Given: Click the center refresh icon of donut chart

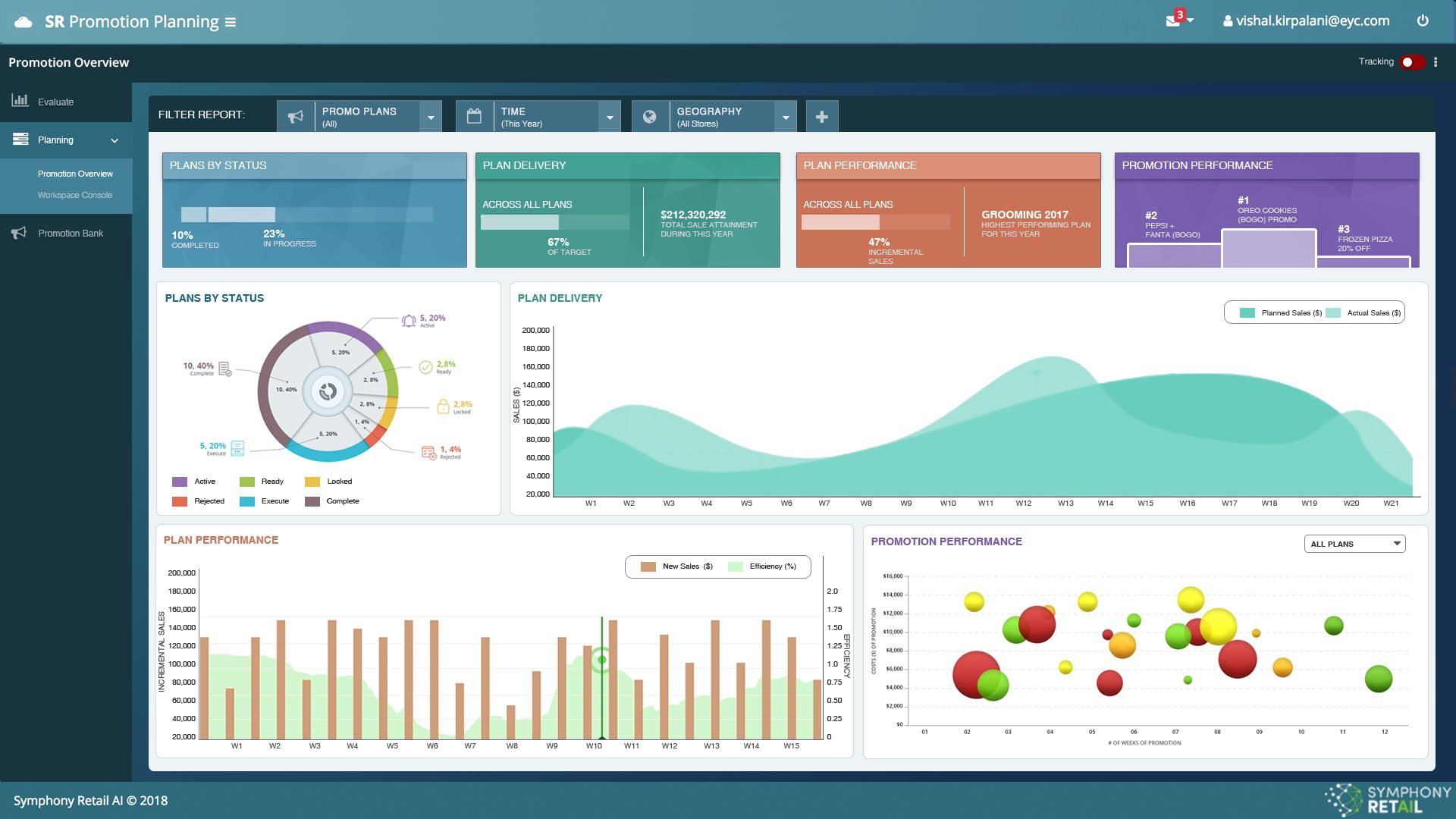Looking at the screenshot, I should tap(328, 391).
